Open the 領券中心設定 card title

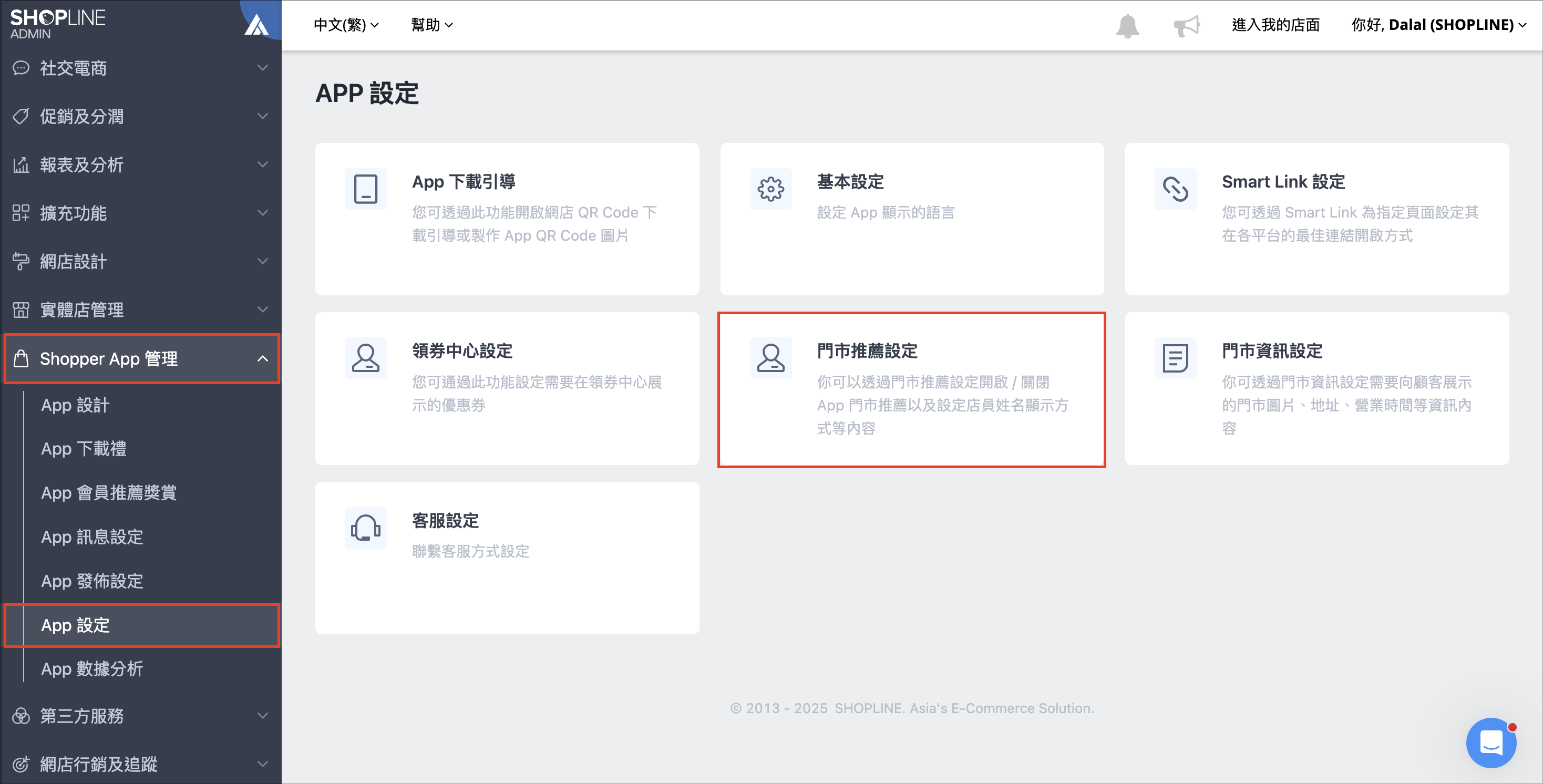point(462,351)
